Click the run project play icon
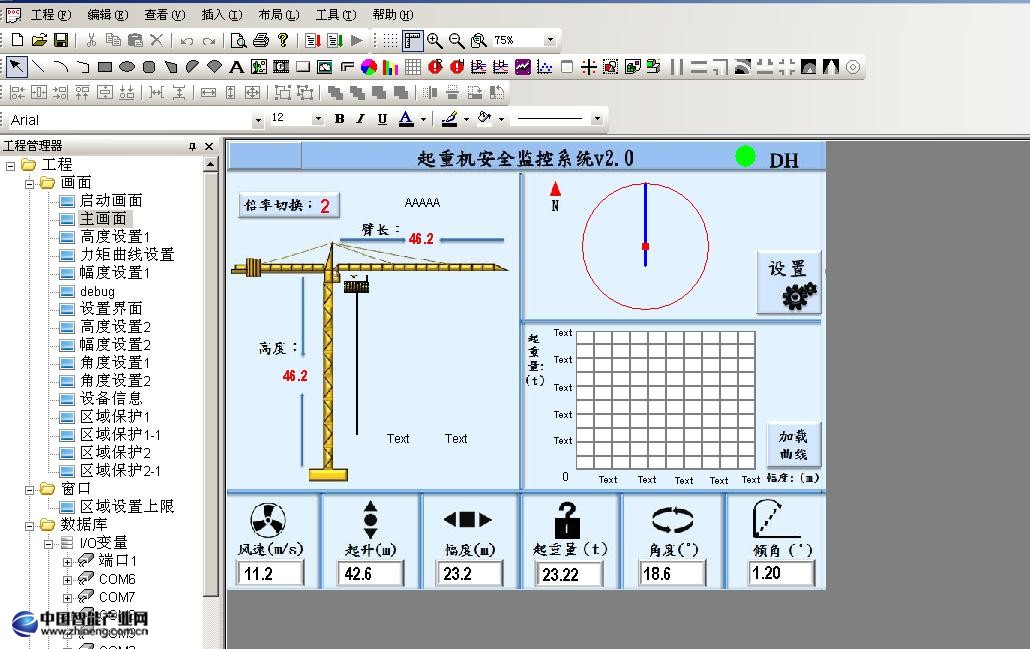Image resolution: width=1030 pixels, height=649 pixels. tap(356, 40)
